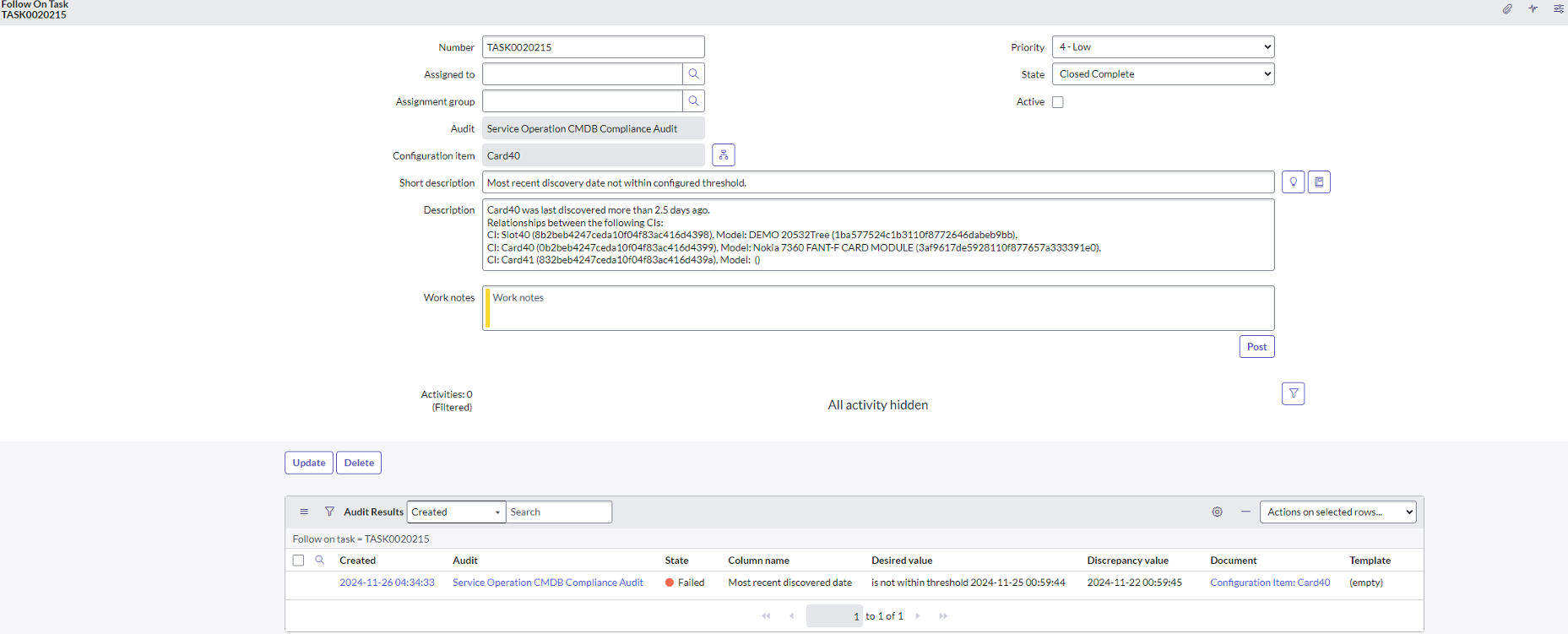Go to the first page of results
This screenshot has width=1568, height=634.
[x=766, y=616]
